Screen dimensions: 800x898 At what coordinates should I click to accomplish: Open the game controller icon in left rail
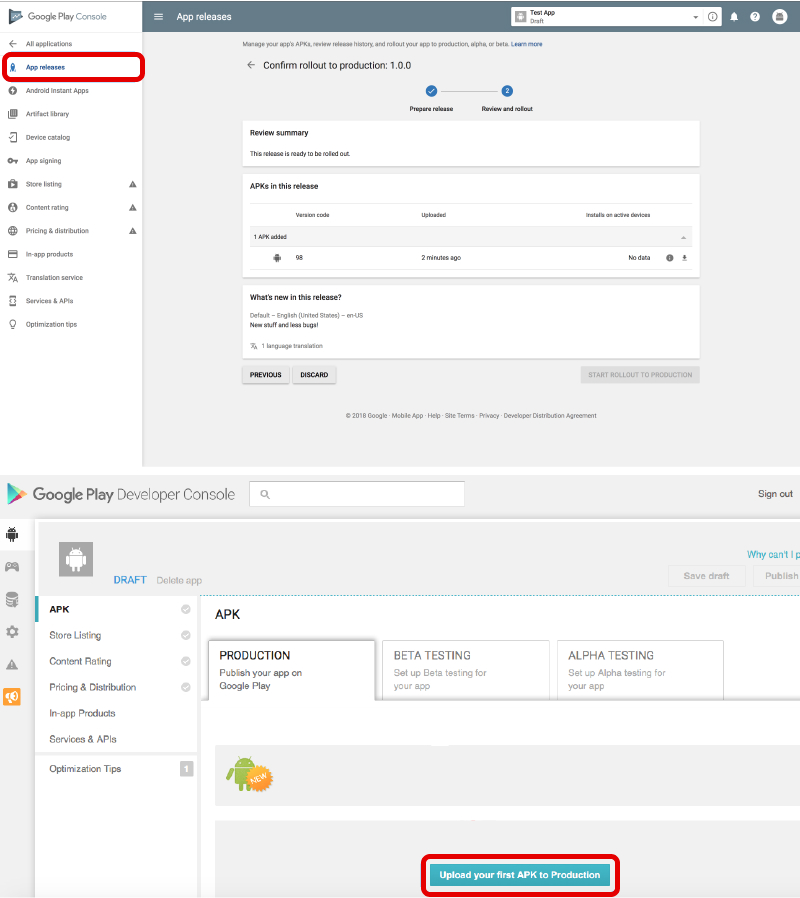(12, 566)
